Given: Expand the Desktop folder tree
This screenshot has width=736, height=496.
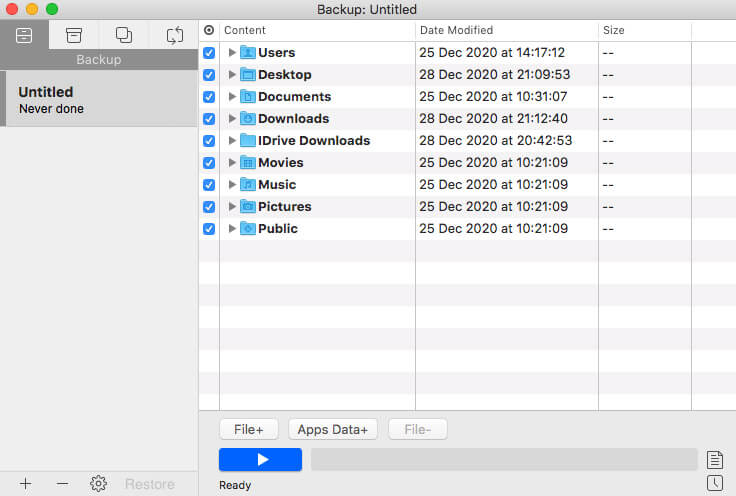Looking at the screenshot, I should click(232, 75).
